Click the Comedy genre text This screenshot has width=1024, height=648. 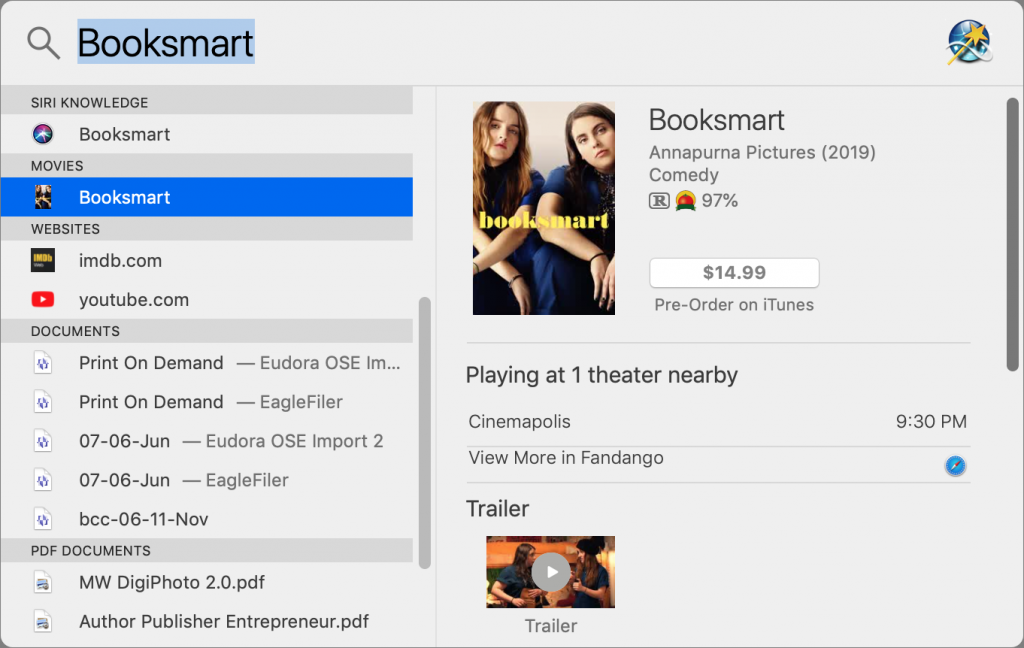tap(684, 175)
